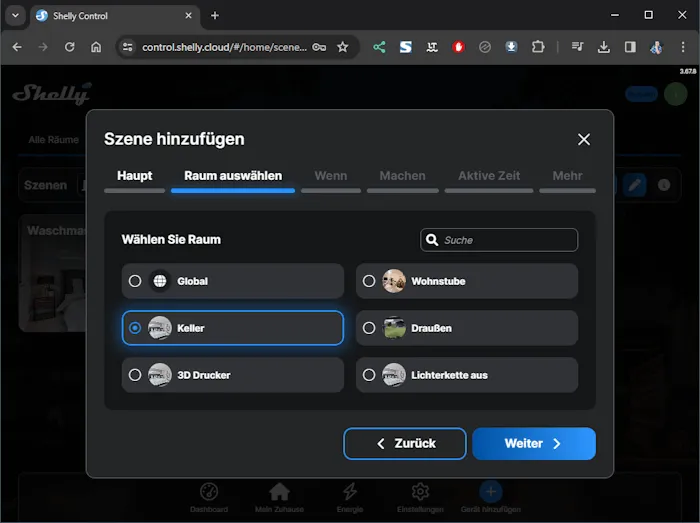Focus the Suche room search field
Image resolution: width=700 pixels, height=523 pixels.
pyautogui.click(x=508, y=240)
